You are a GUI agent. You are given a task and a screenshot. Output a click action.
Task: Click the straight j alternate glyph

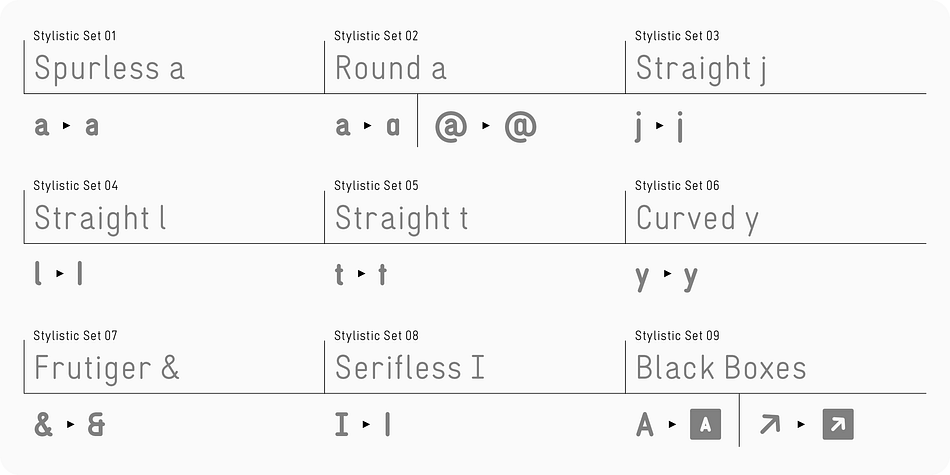tap(680, 127)
